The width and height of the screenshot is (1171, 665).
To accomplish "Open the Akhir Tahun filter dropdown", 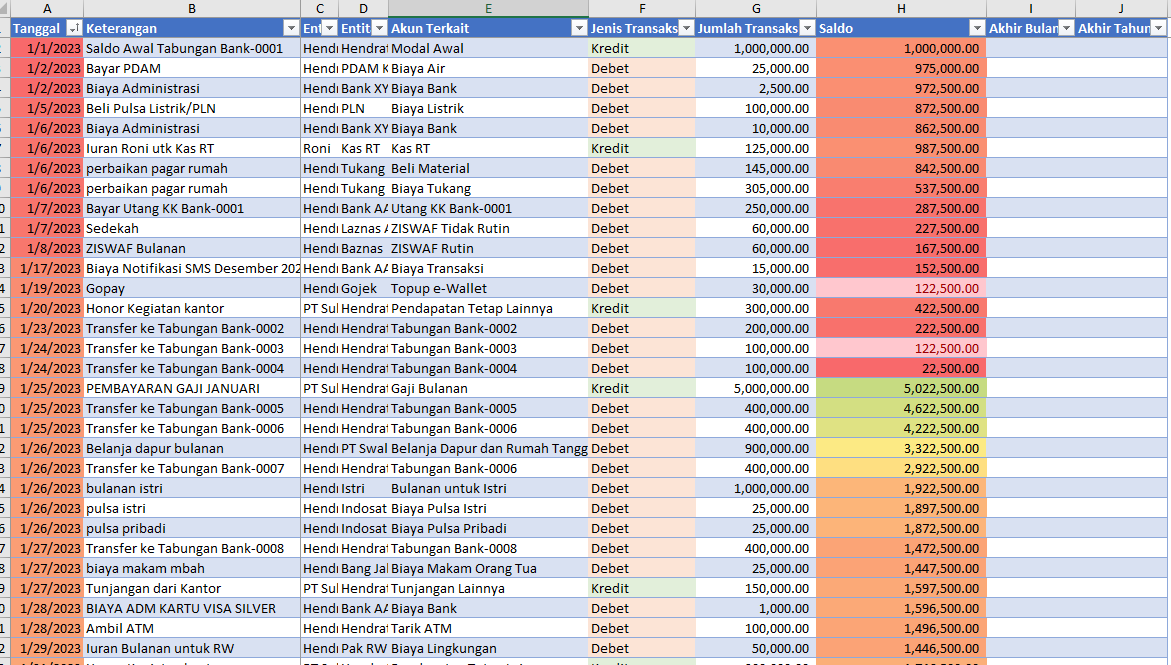I will click(x=1158, y=28).
